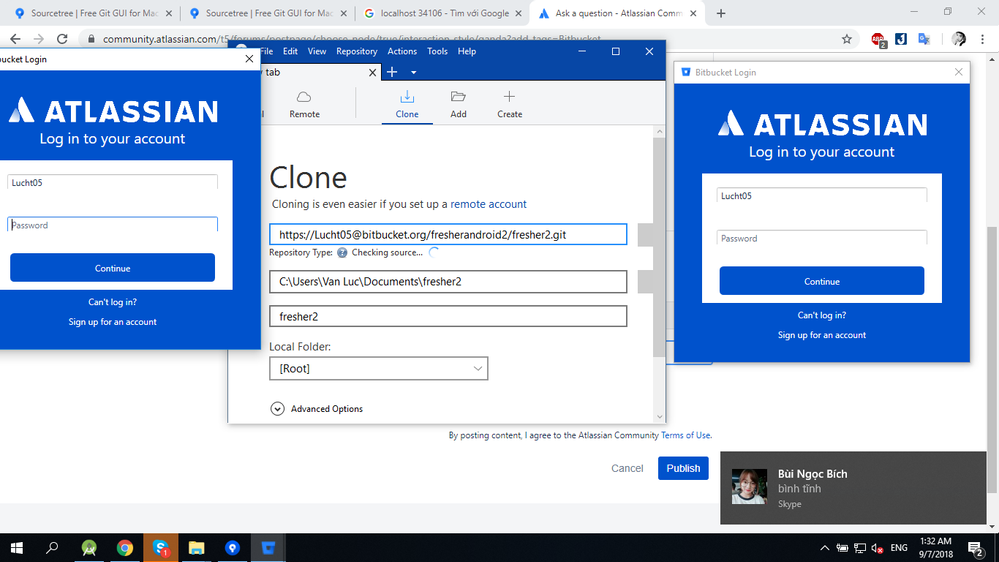Open Chrome three-dot menu

[x=982, y=39]
